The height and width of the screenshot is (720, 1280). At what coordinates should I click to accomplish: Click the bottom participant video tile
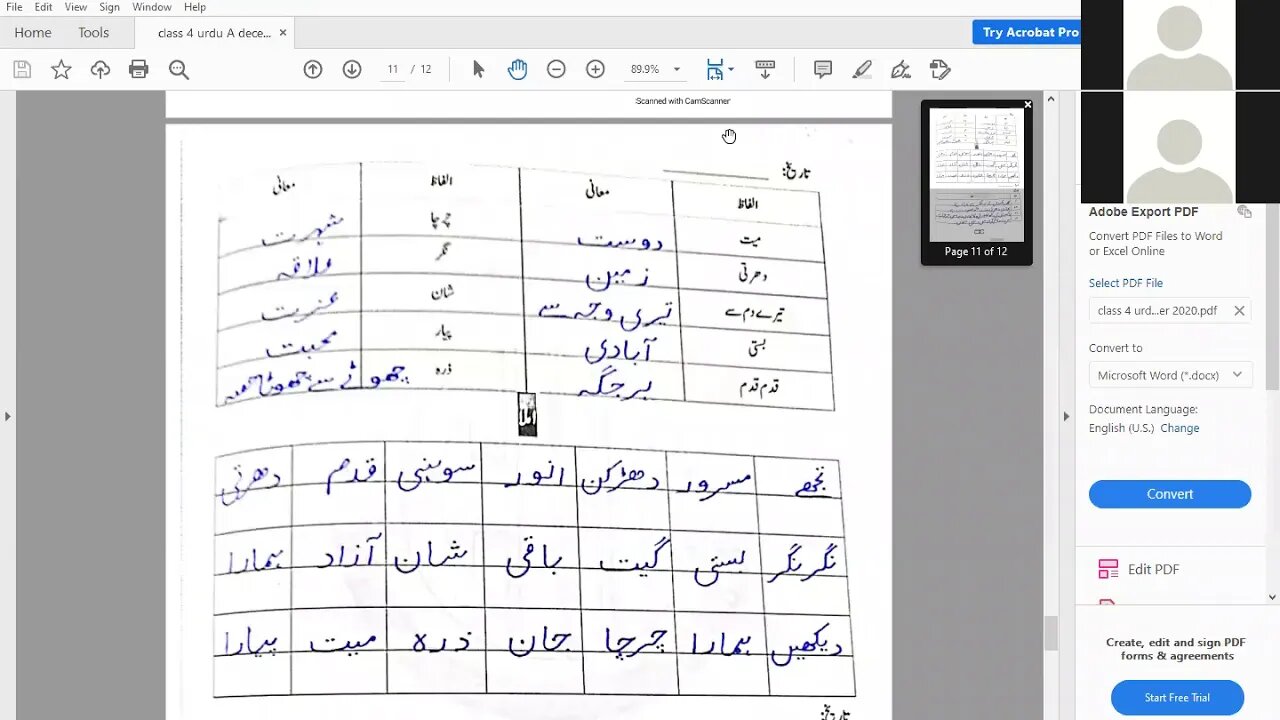click(1180, 148)
